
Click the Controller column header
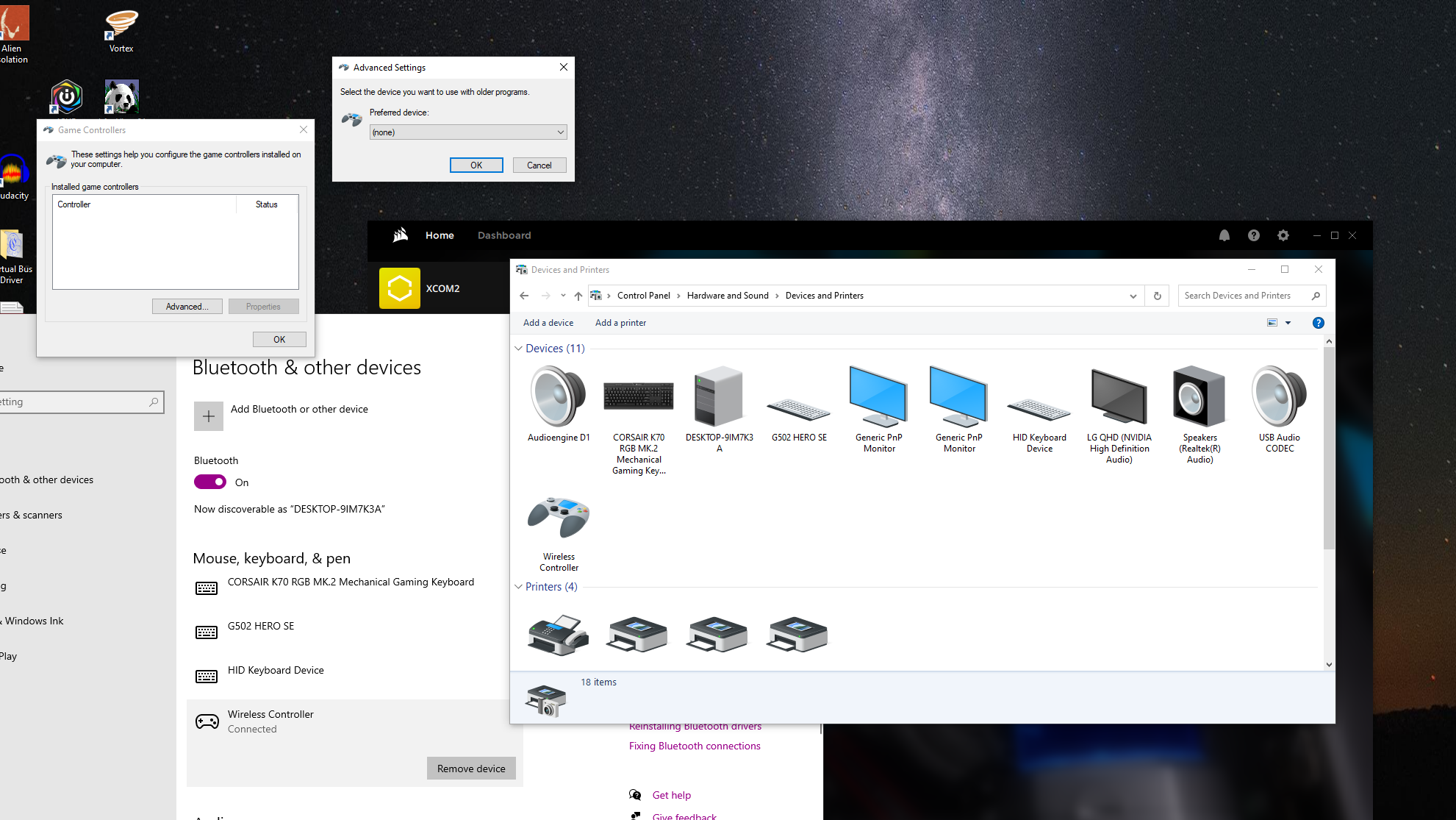pos(145,204)
